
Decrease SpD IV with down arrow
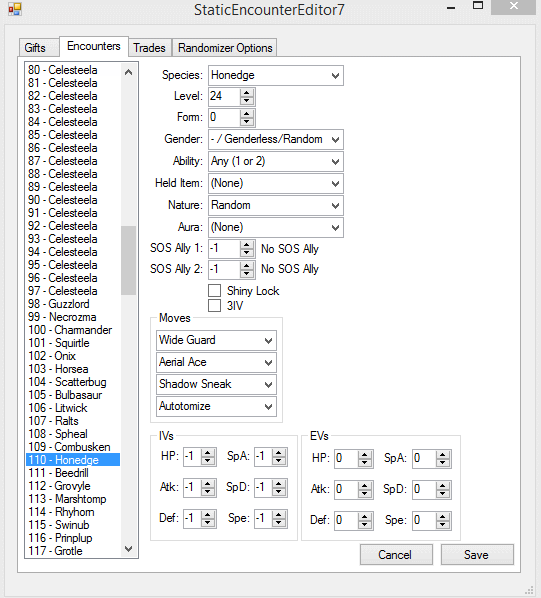coord(279,492)
